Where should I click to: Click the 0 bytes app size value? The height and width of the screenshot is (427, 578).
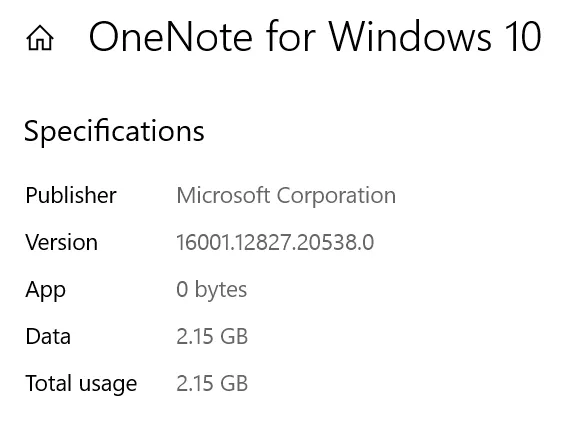click(x=212, y=290)
